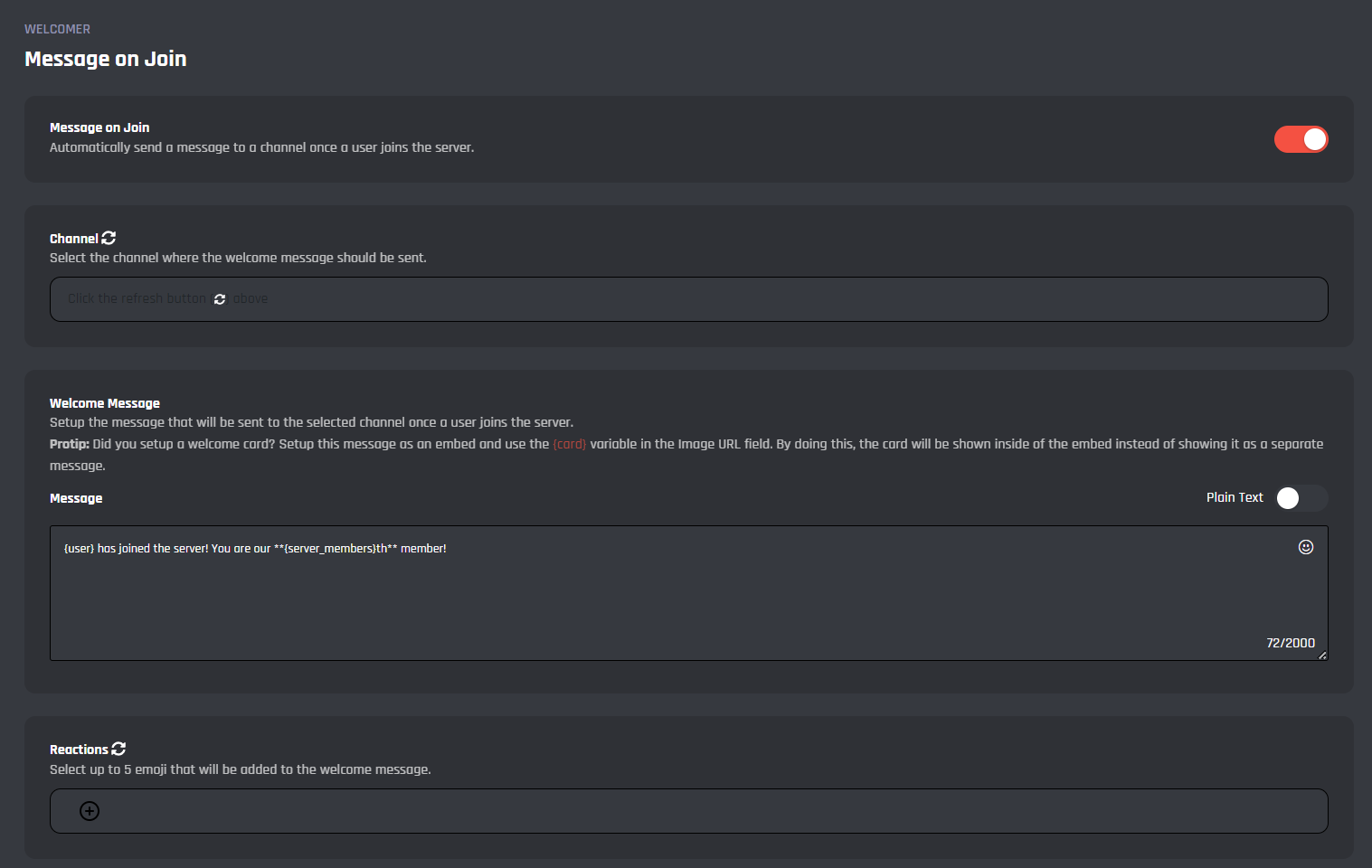
Task: Open emoji picker in message box
Action: click(x=1305, y=547)
